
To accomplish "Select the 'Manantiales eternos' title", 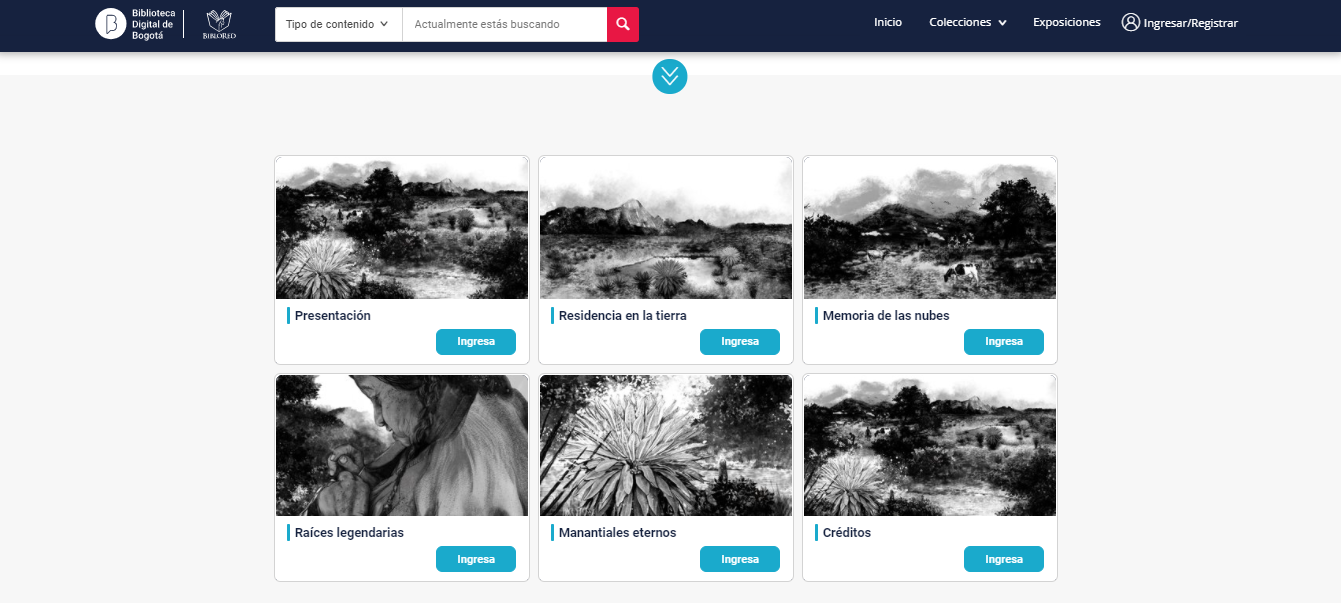I will [x=618, y=533].
